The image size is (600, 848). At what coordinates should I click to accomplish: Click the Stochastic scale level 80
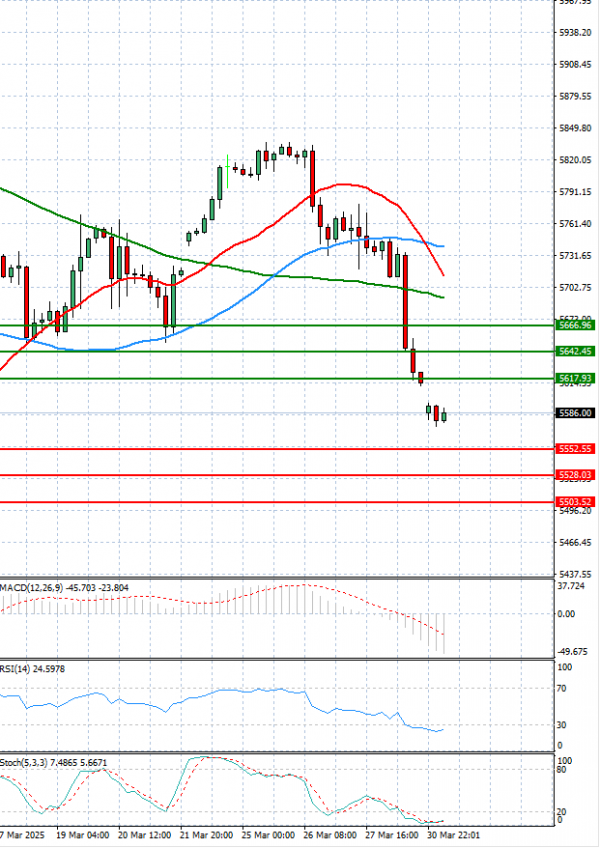[563, 770]
